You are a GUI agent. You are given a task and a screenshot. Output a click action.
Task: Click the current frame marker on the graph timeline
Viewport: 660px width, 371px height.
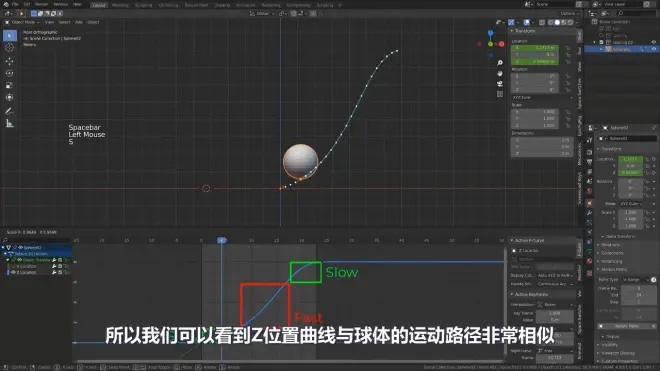222,240
